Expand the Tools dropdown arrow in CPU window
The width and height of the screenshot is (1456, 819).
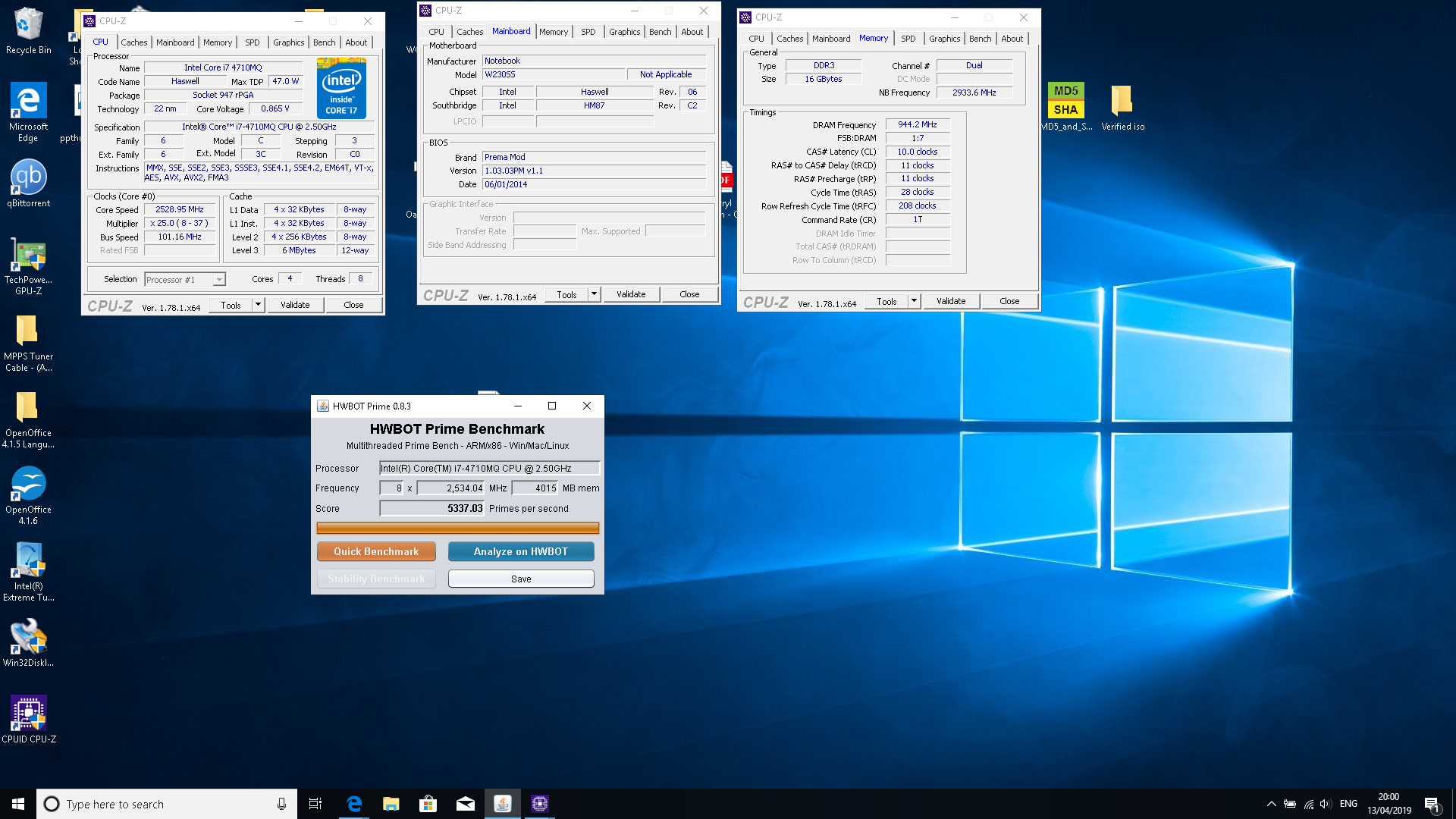[x=258, y=305]
